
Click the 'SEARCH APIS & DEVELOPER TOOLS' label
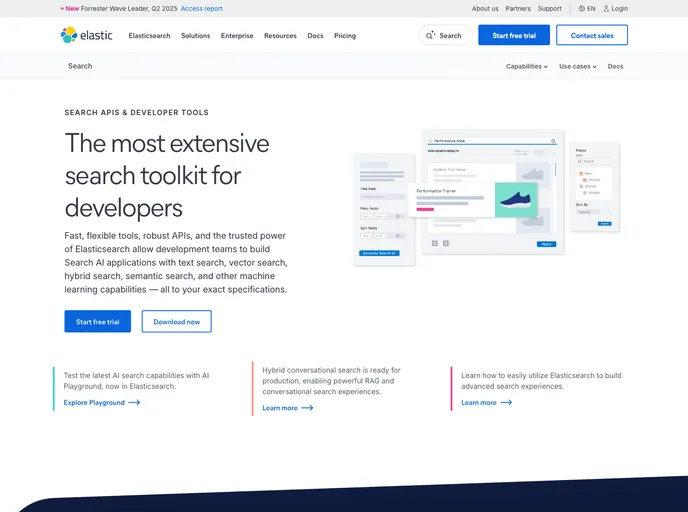pyautogui.click(x=136, y=112)
